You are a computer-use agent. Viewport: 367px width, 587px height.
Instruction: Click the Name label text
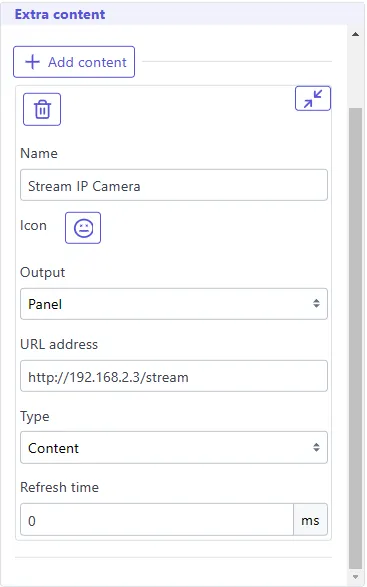39,153
